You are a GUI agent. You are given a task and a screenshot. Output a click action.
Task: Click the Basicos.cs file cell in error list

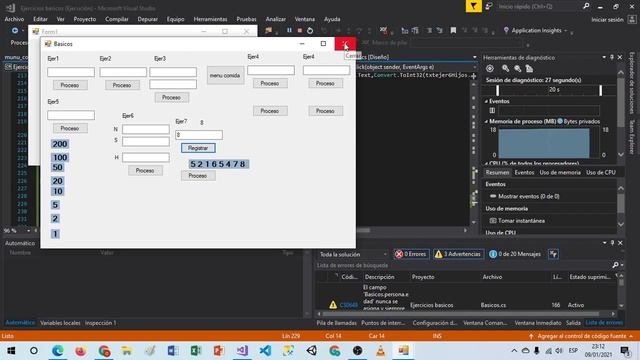coord(493,305)
